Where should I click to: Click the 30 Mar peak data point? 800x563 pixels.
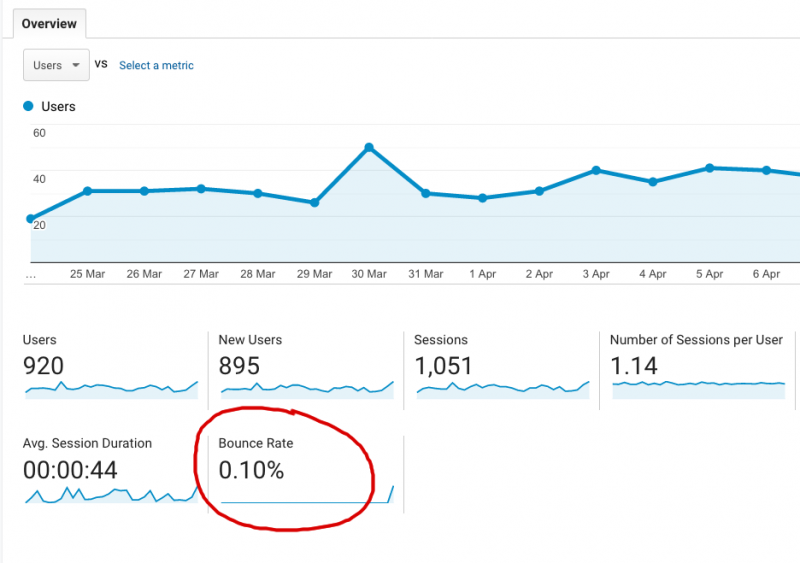[x=369, y=147]
